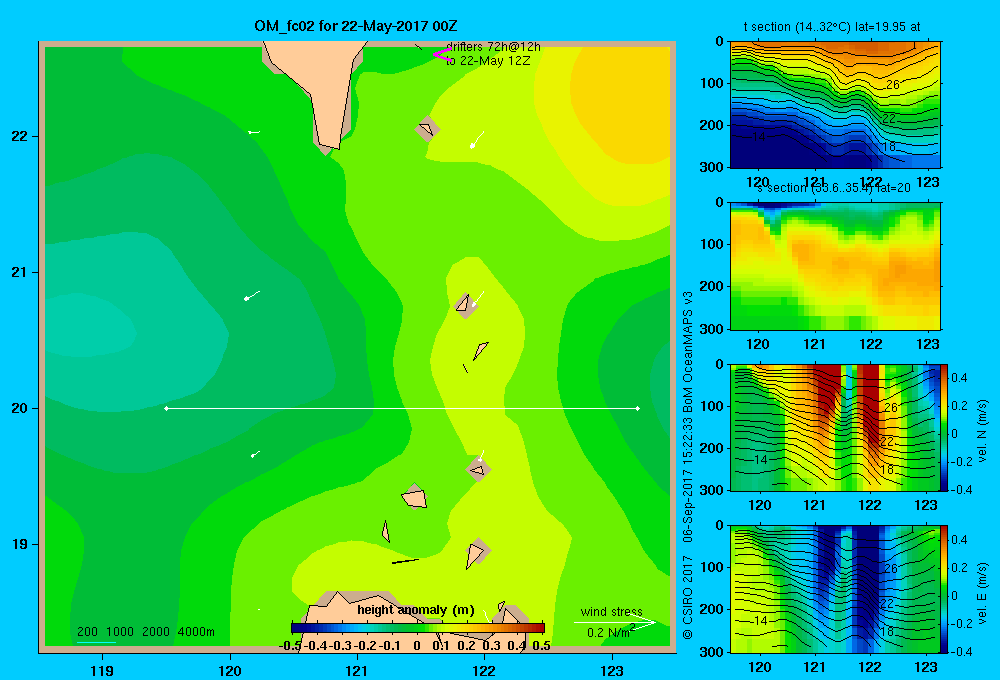Click the "-0.5" tick on height anomaly scale
This screenshot has width=1000, height=680.
pos(290,646)
